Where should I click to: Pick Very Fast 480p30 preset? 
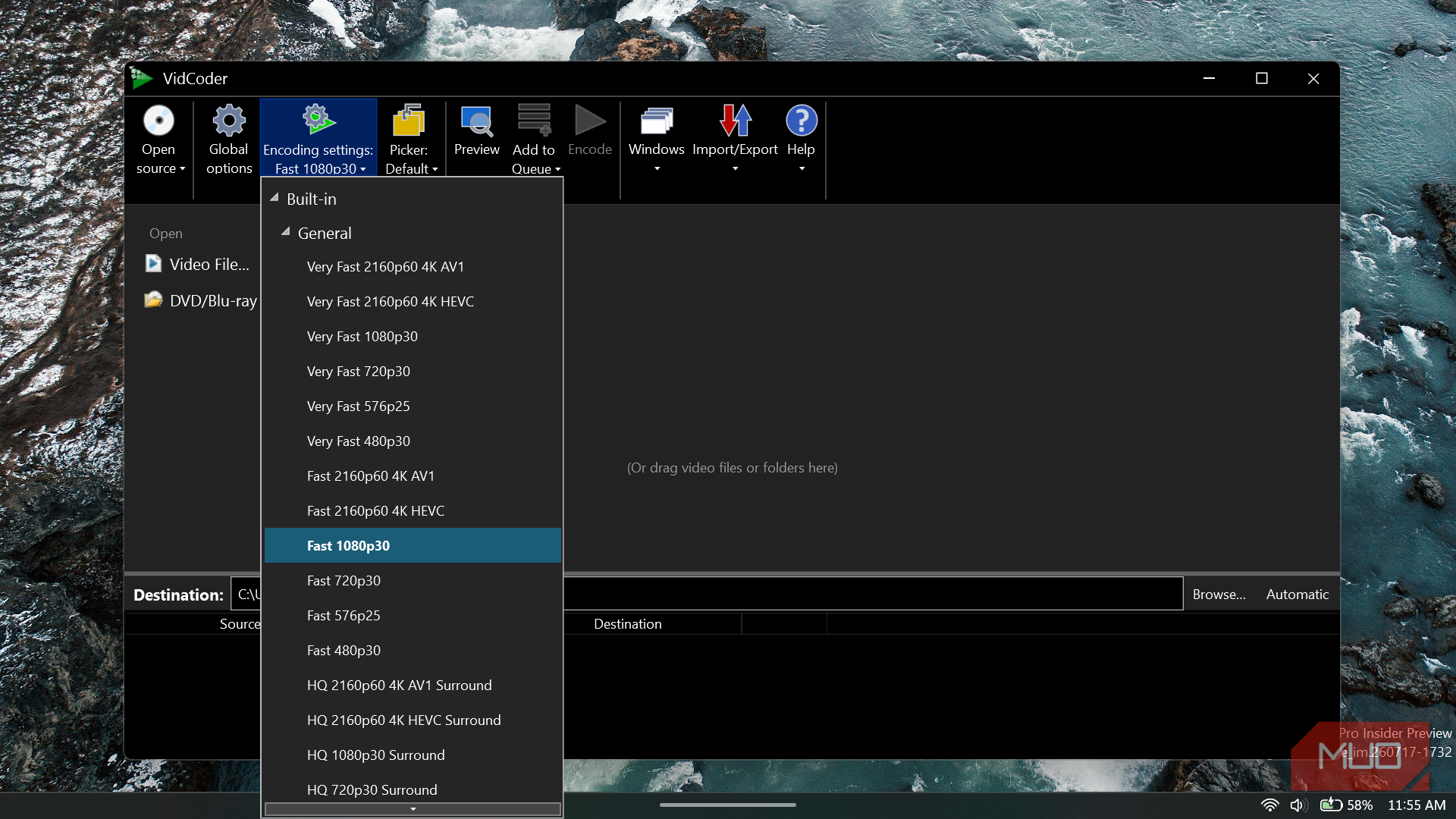click(x=413, y=441)
